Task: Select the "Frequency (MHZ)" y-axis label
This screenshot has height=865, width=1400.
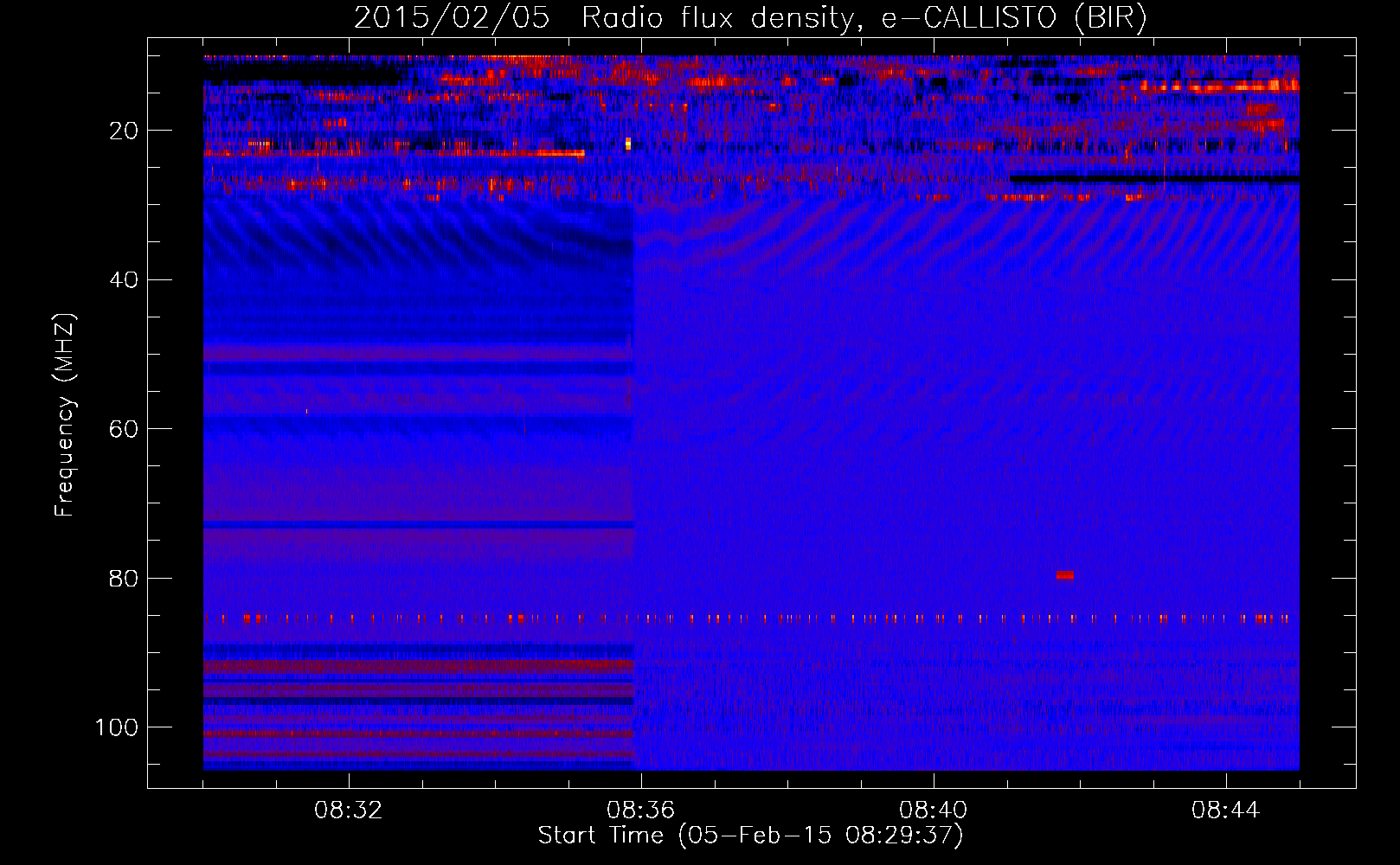Action: (65, 415)
